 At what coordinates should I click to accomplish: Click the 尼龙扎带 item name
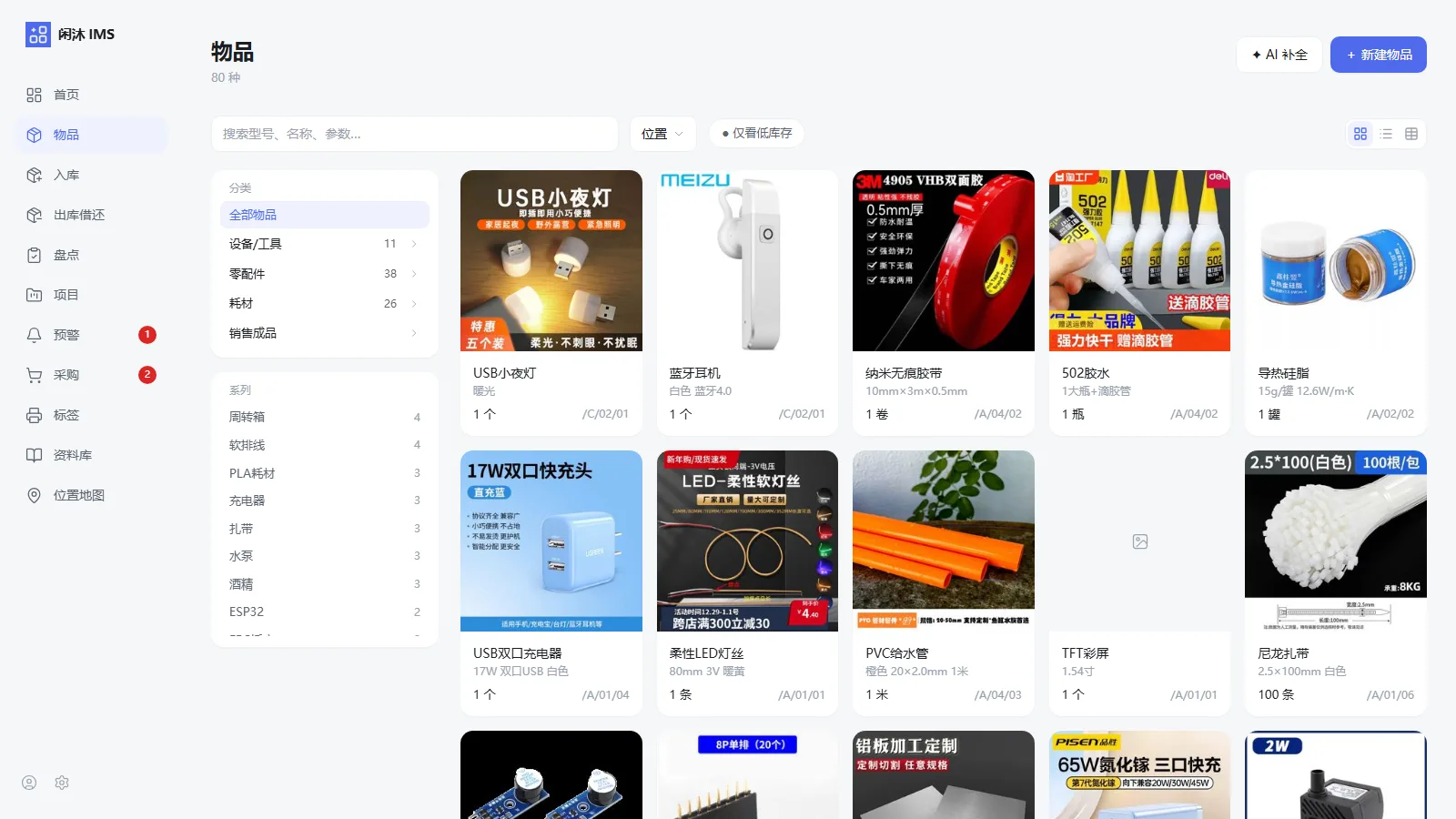coord(1283,653)
